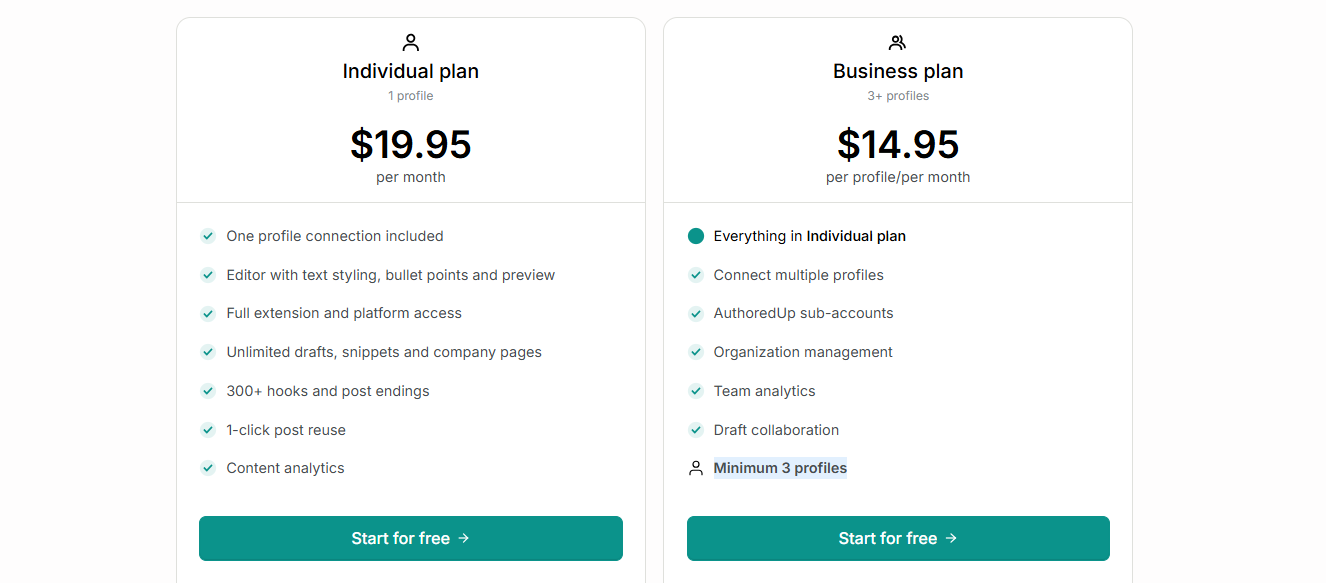This screenshot has width=1326, height=583.
Task: Click the person icon beside Minimum 3 profiles
Action: click(696, 468)
